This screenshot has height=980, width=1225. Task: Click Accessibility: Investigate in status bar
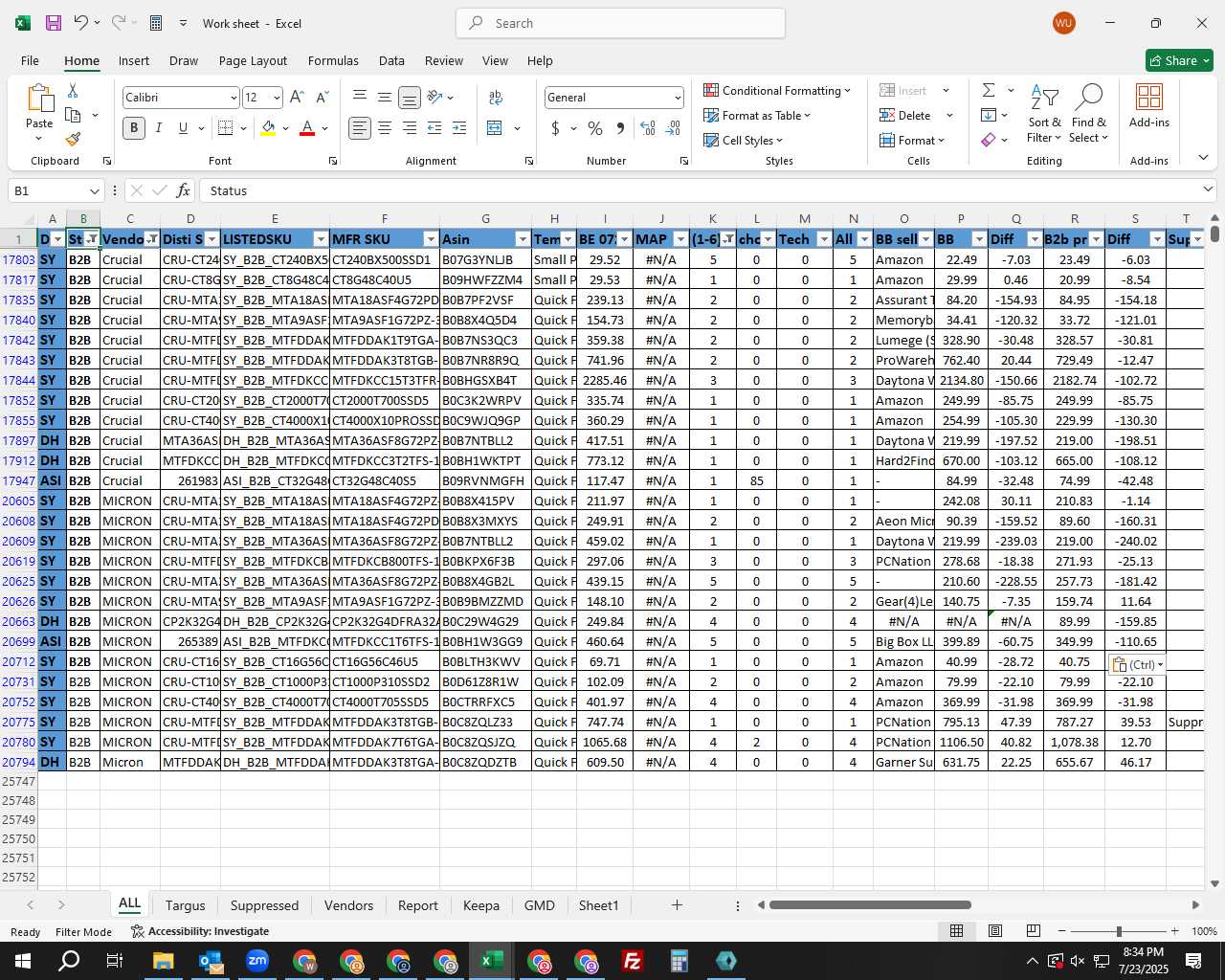point(200,931)
